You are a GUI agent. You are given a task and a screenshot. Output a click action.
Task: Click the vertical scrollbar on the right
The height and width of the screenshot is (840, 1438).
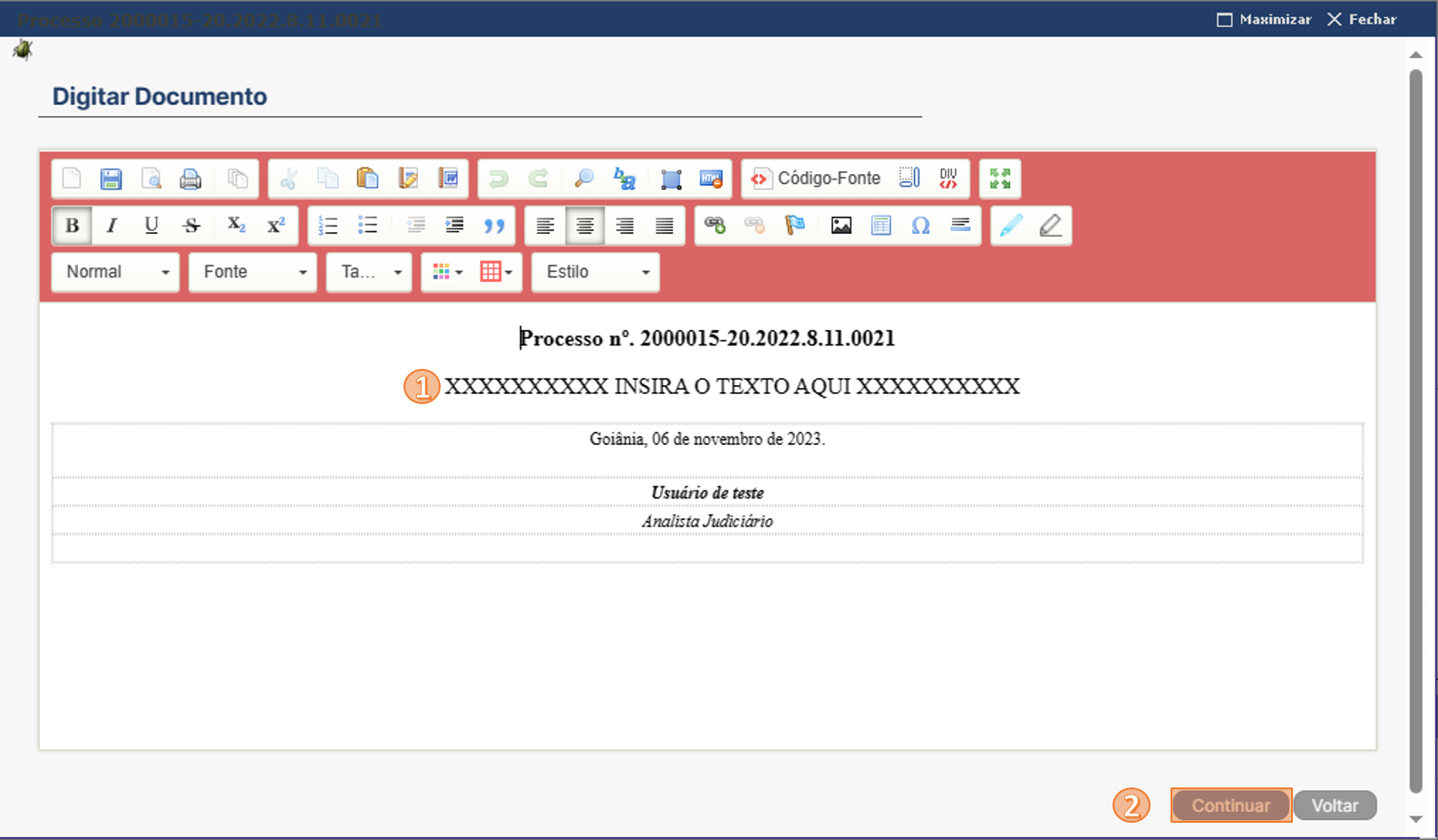tap(1415, 430)
